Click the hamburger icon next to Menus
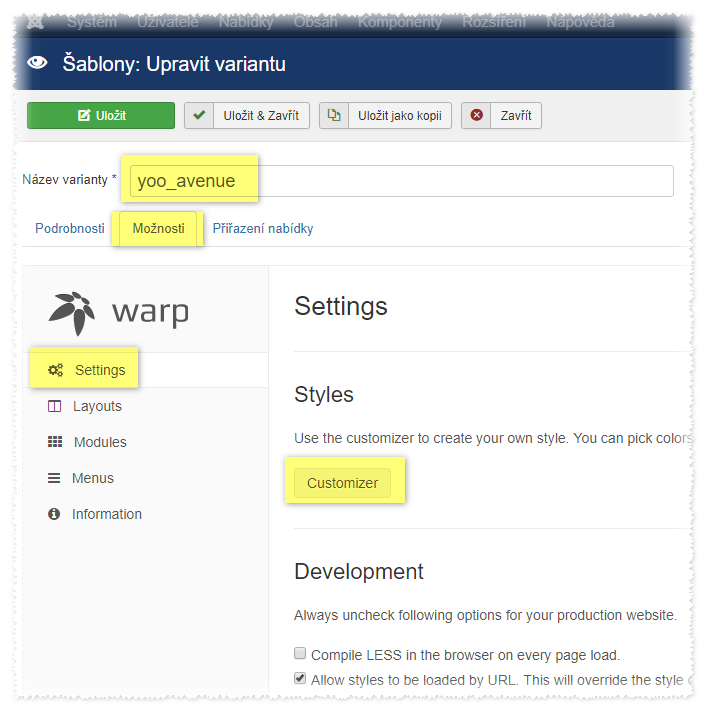This screenshot has height=711, width=706. click(x=54, y=478)
